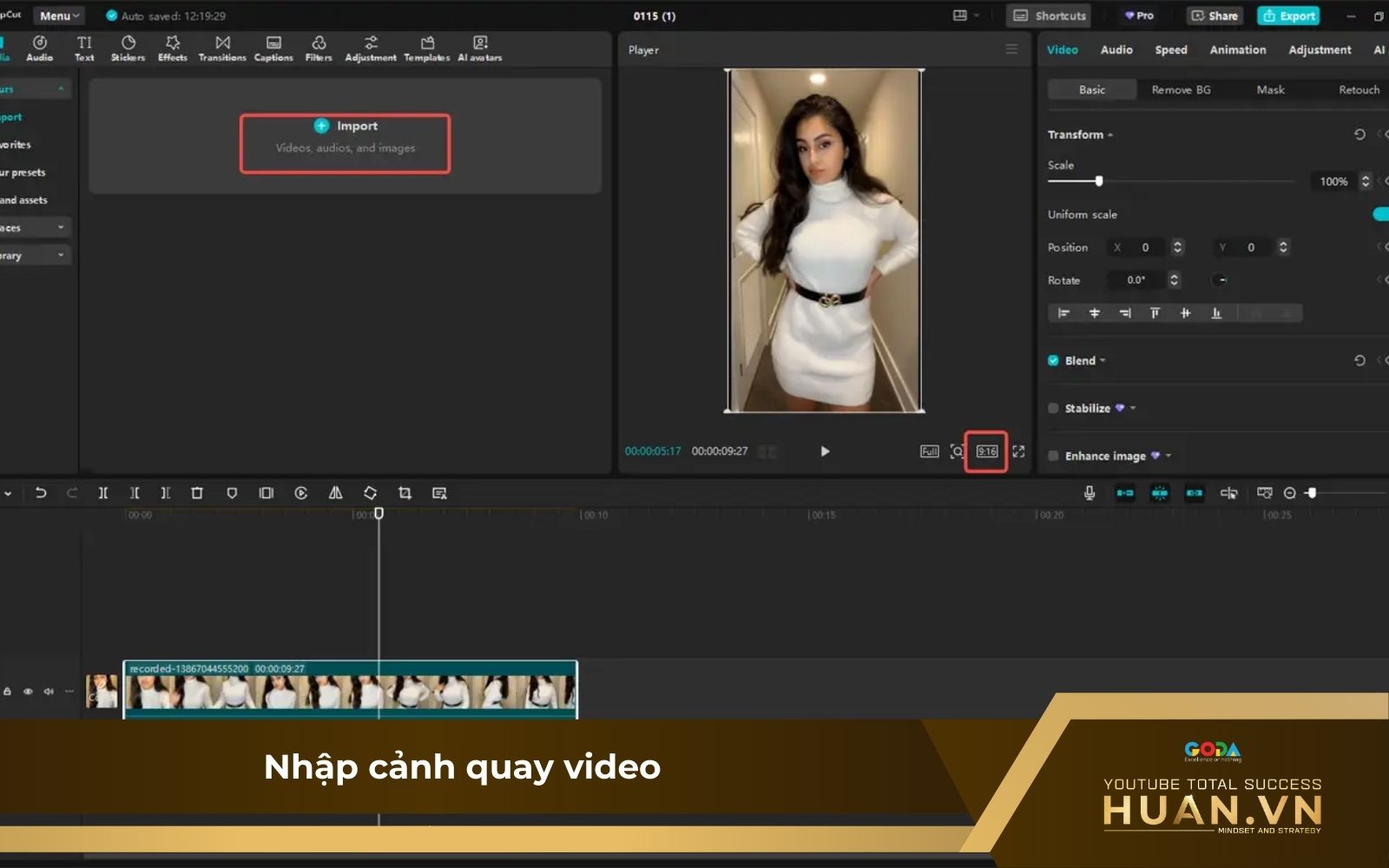This screenshot has height=868, width=1389.
Task: Click the voiceover microphone icon
Action: [1088, 493]
